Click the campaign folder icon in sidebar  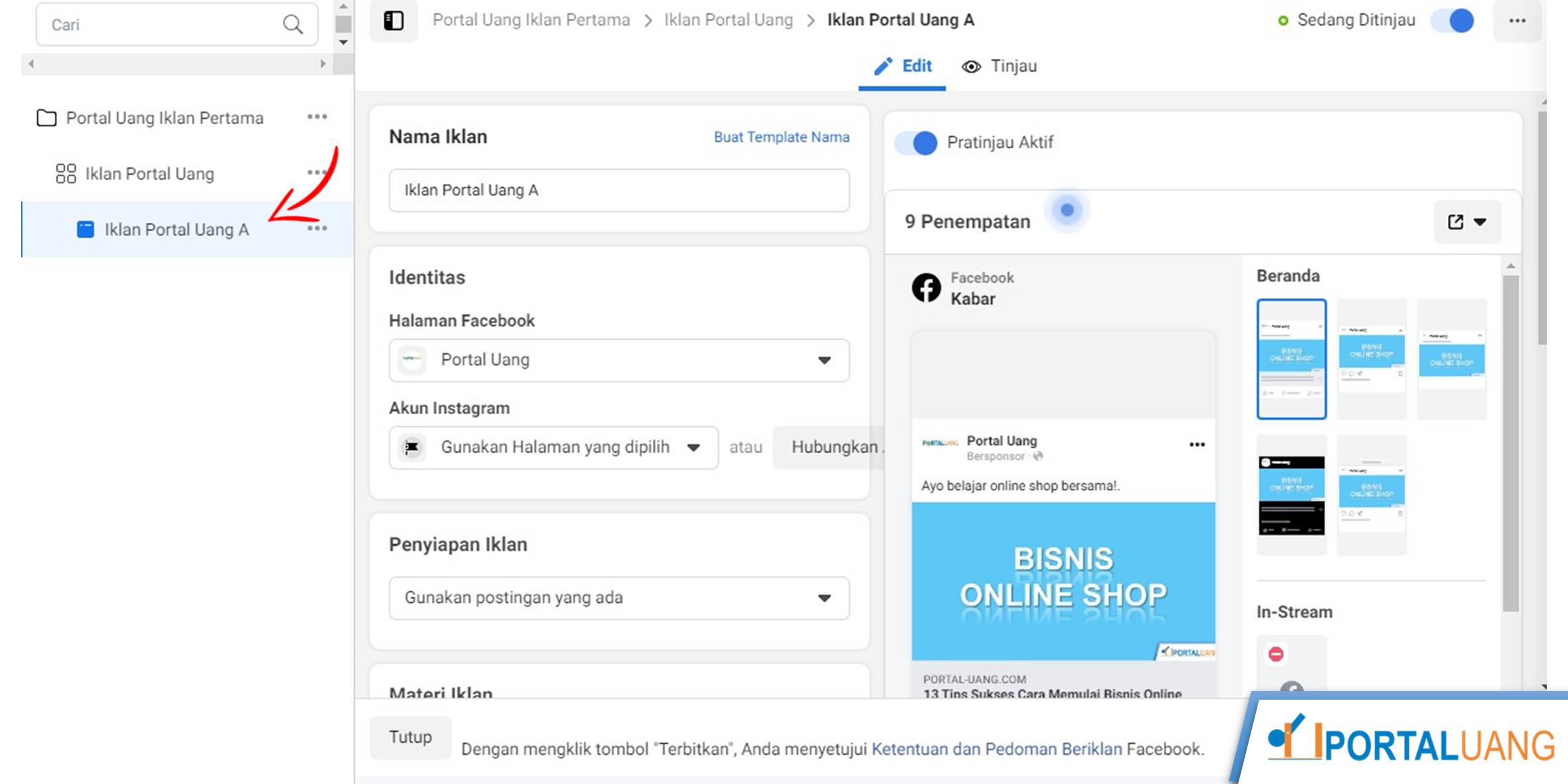[x=46, y=118]
